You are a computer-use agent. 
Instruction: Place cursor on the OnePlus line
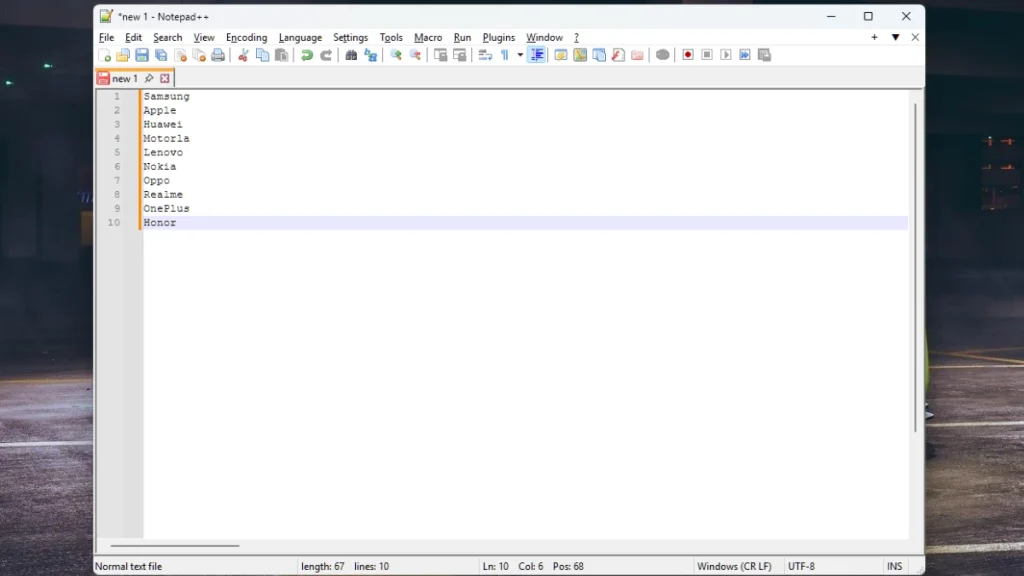167,209
